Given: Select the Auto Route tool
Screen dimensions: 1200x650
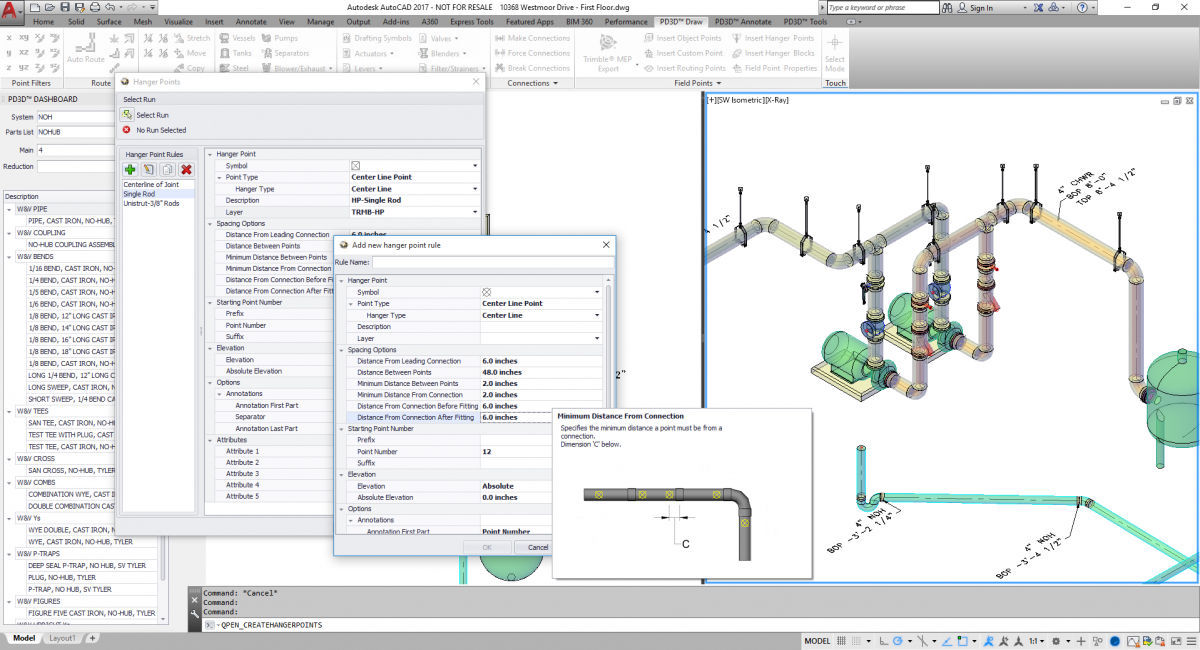Looking at the screenshot, I should pyautogui.click(x=85, y=44).
